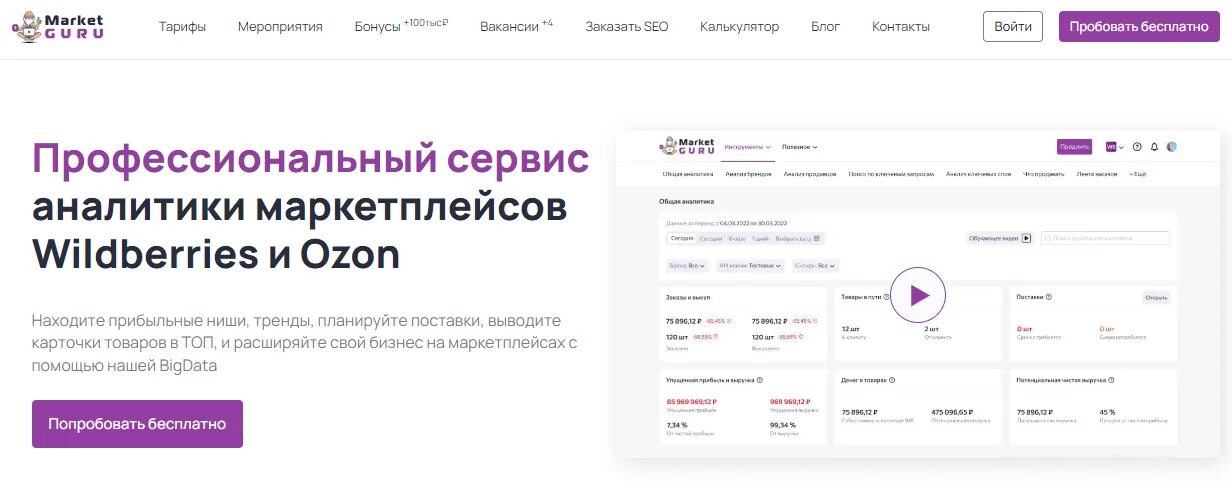The height and width of the screenshot is (503, 1232).
Task: Play the dashboard demo video
Action: (918, 295)
